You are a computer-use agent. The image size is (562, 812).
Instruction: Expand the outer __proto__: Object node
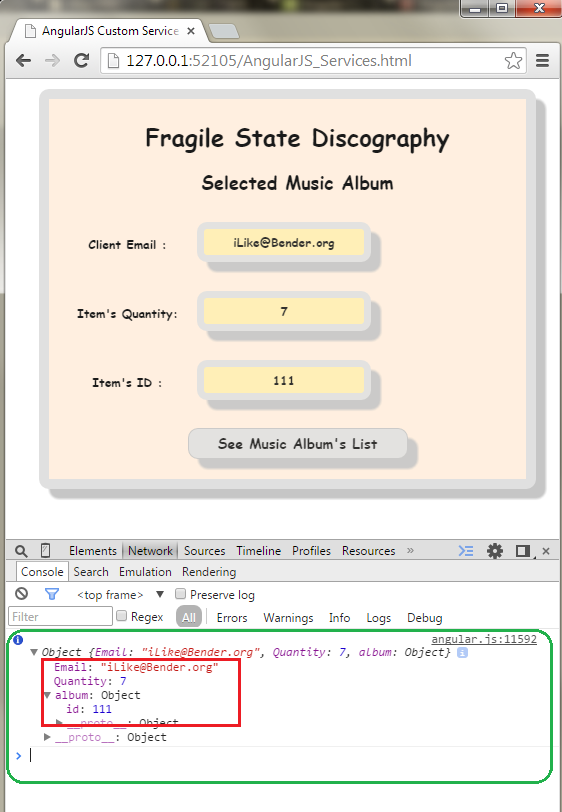point(47,737)
